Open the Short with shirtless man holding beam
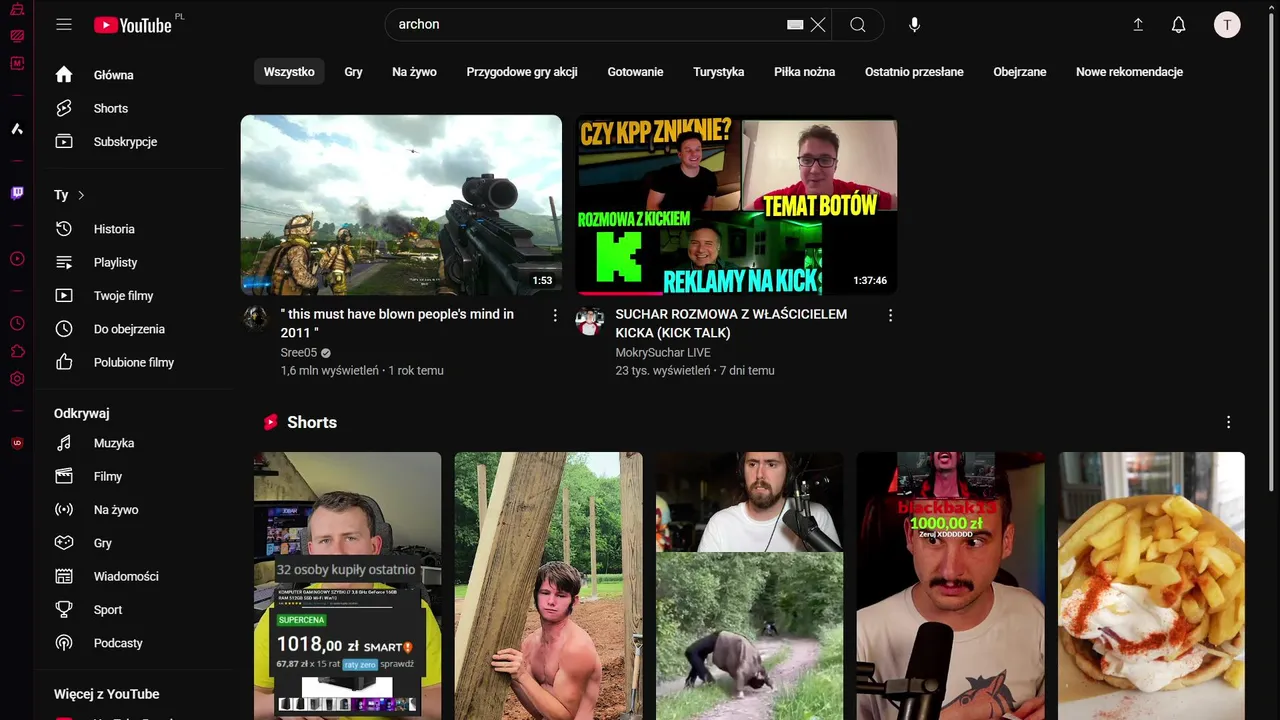1280x720 pixels. [x=548, y=586]
